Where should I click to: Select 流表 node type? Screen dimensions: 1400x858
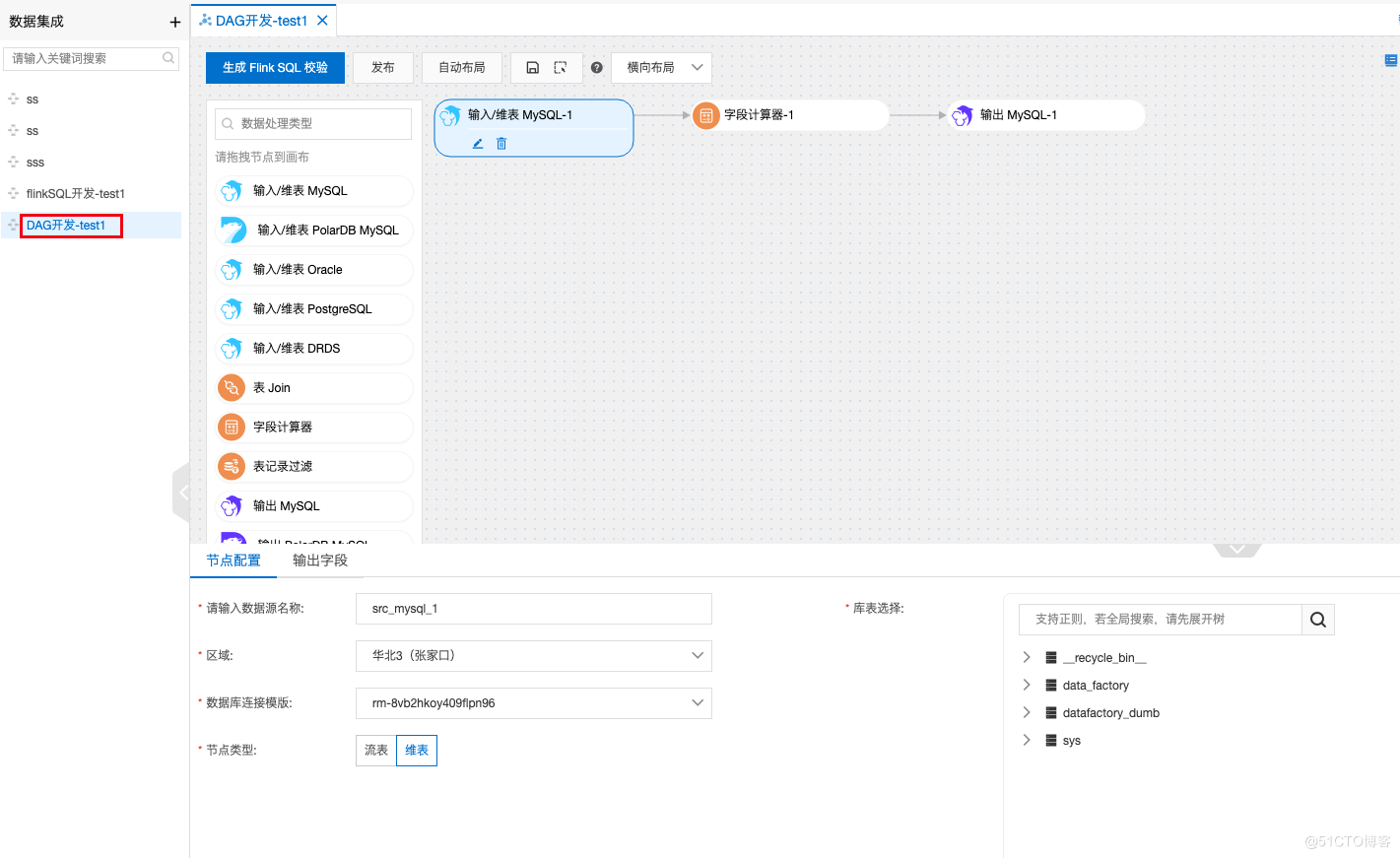[376, 751]
